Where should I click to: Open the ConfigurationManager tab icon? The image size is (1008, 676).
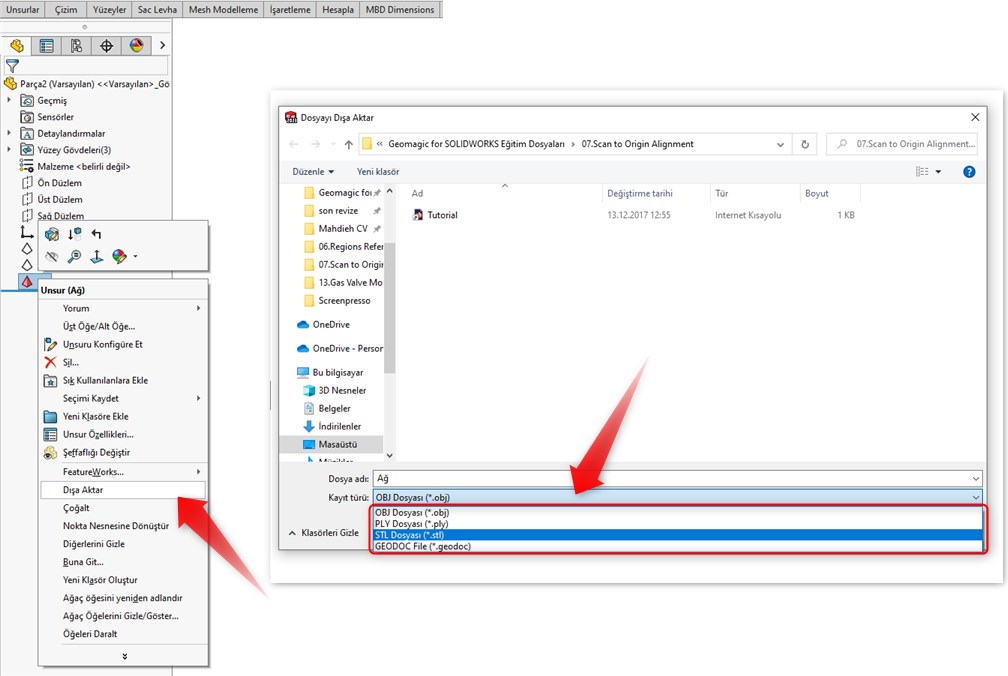76,46
